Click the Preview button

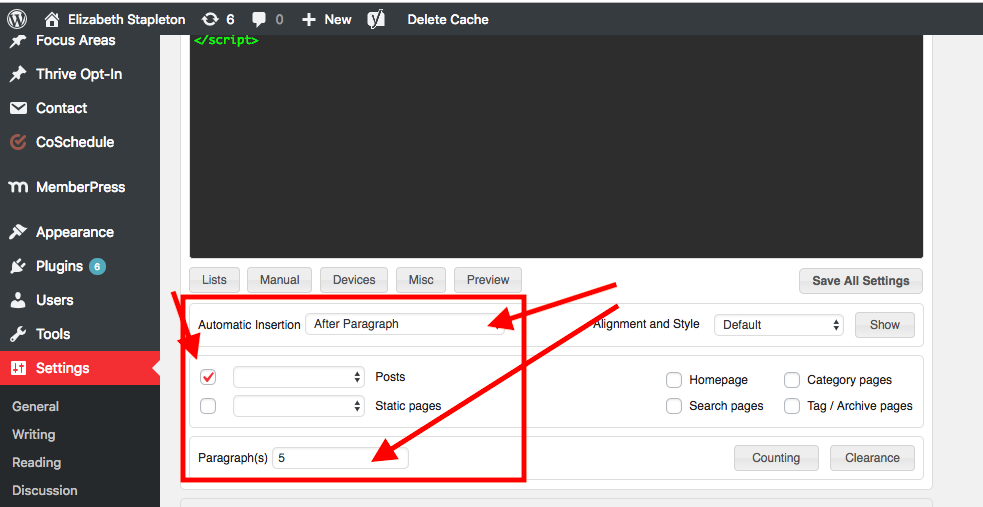[x=488, y=280]
